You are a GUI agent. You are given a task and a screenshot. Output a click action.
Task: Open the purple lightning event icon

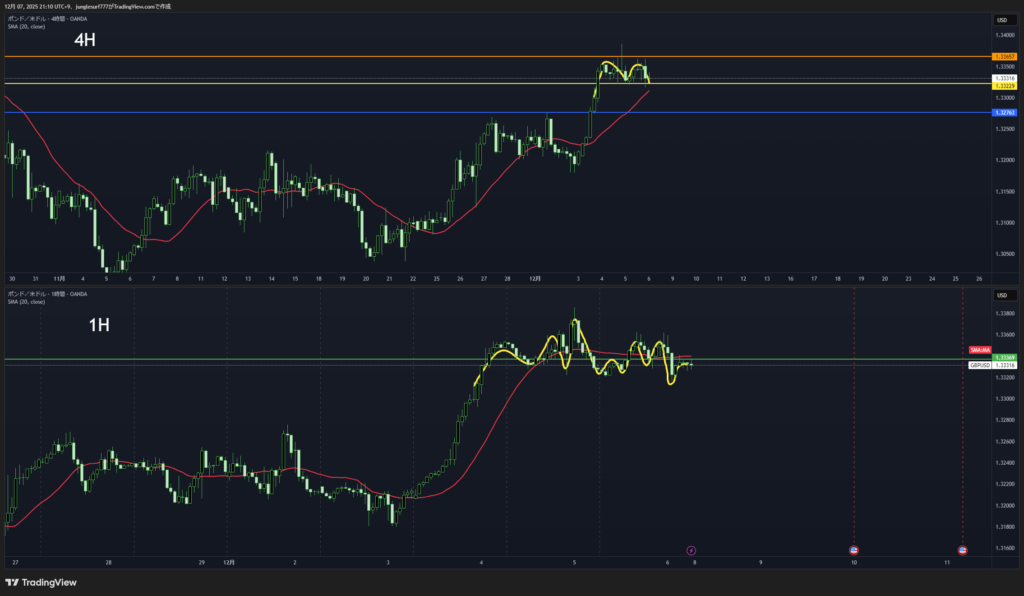coord(691,550)
